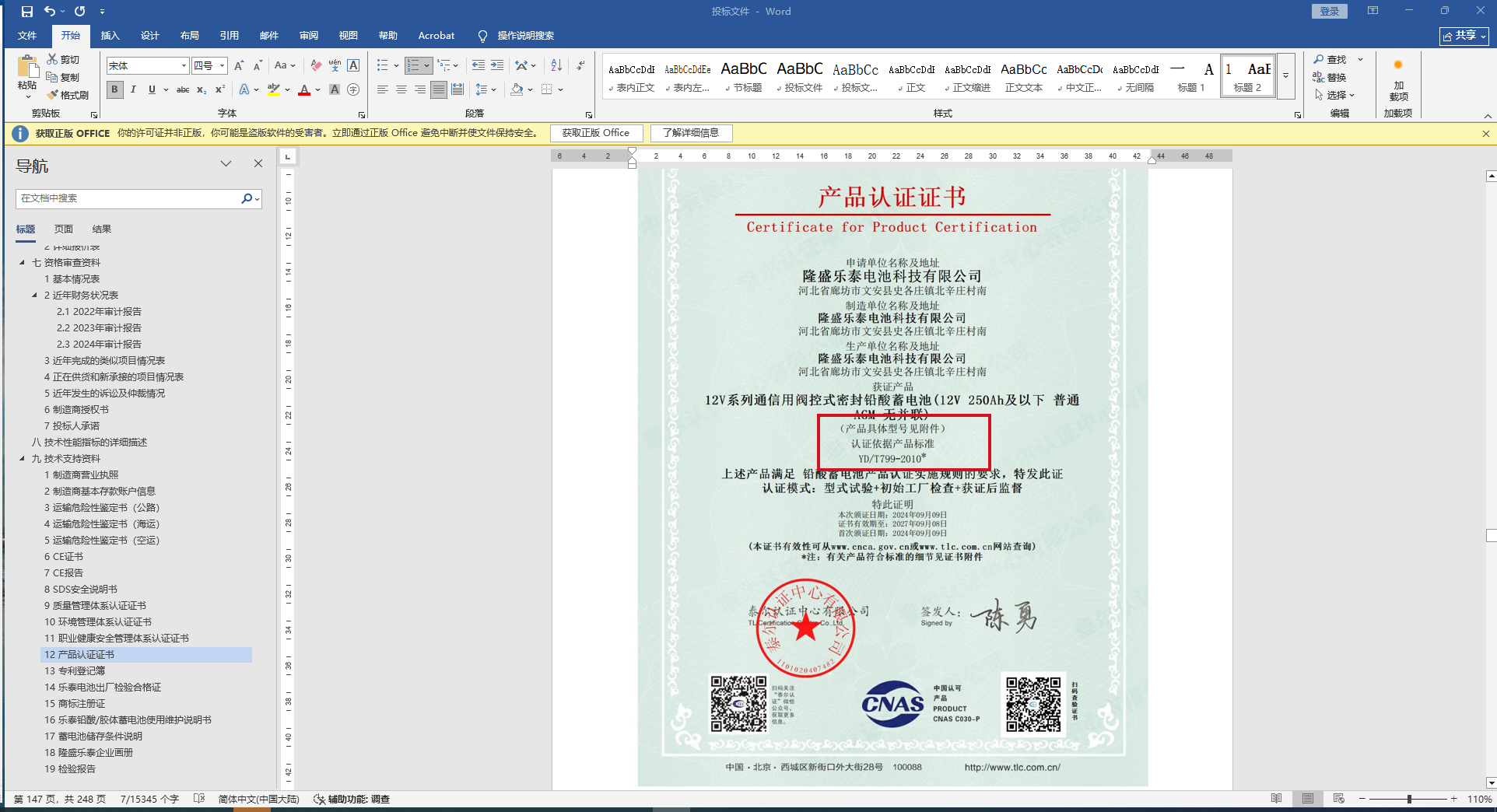Click the 了解详细信息 button
The width and height of the screenshot is (1497, 812).
coord(691,133)
